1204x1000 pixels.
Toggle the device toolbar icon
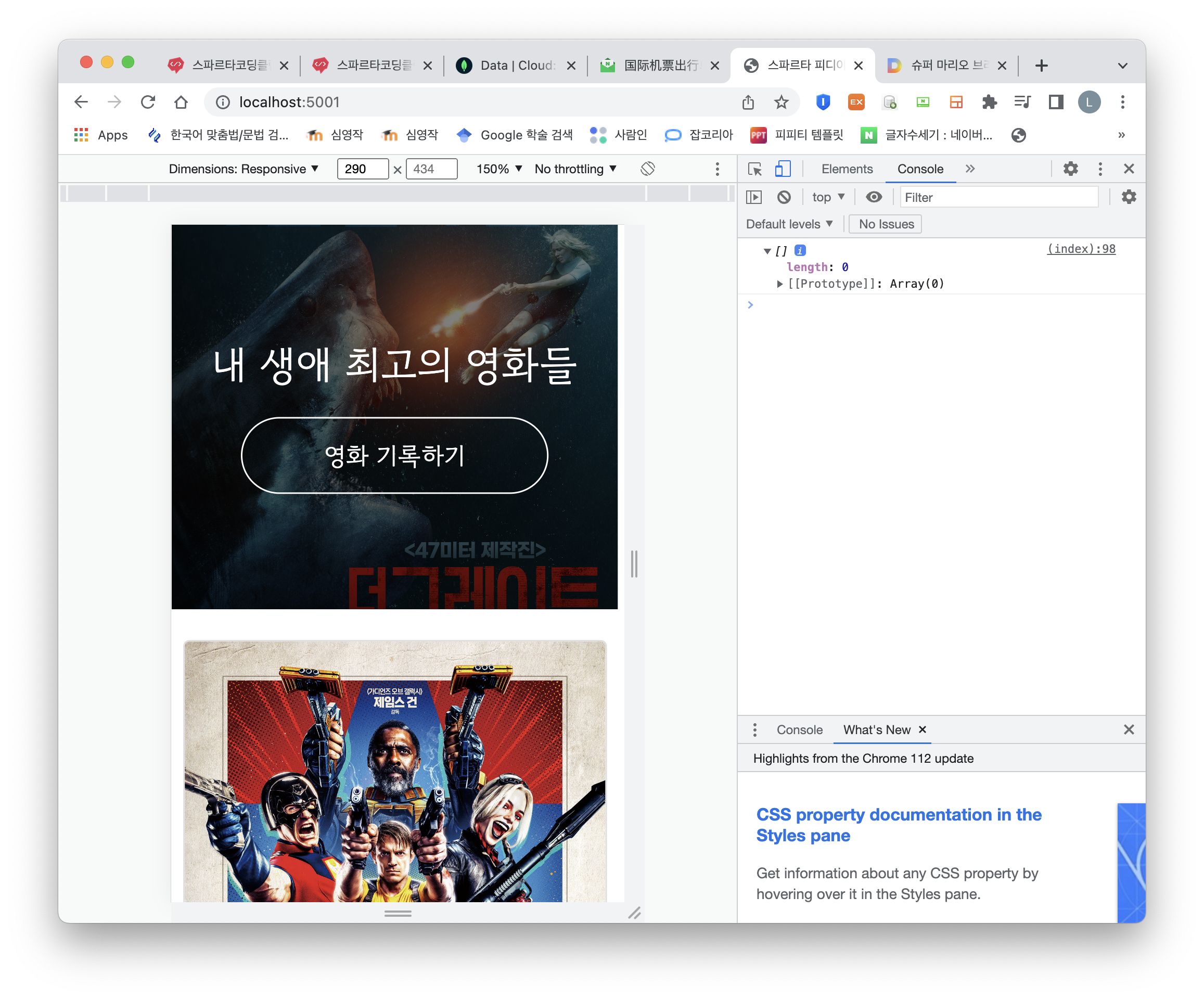coord(783,169)
